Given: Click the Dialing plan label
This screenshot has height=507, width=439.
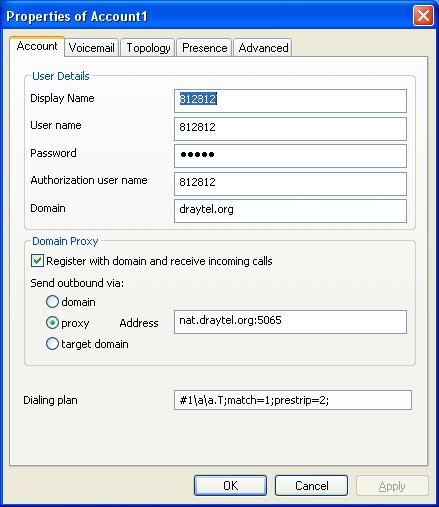Looking at the screenshot, I should [x=50, y=400].
